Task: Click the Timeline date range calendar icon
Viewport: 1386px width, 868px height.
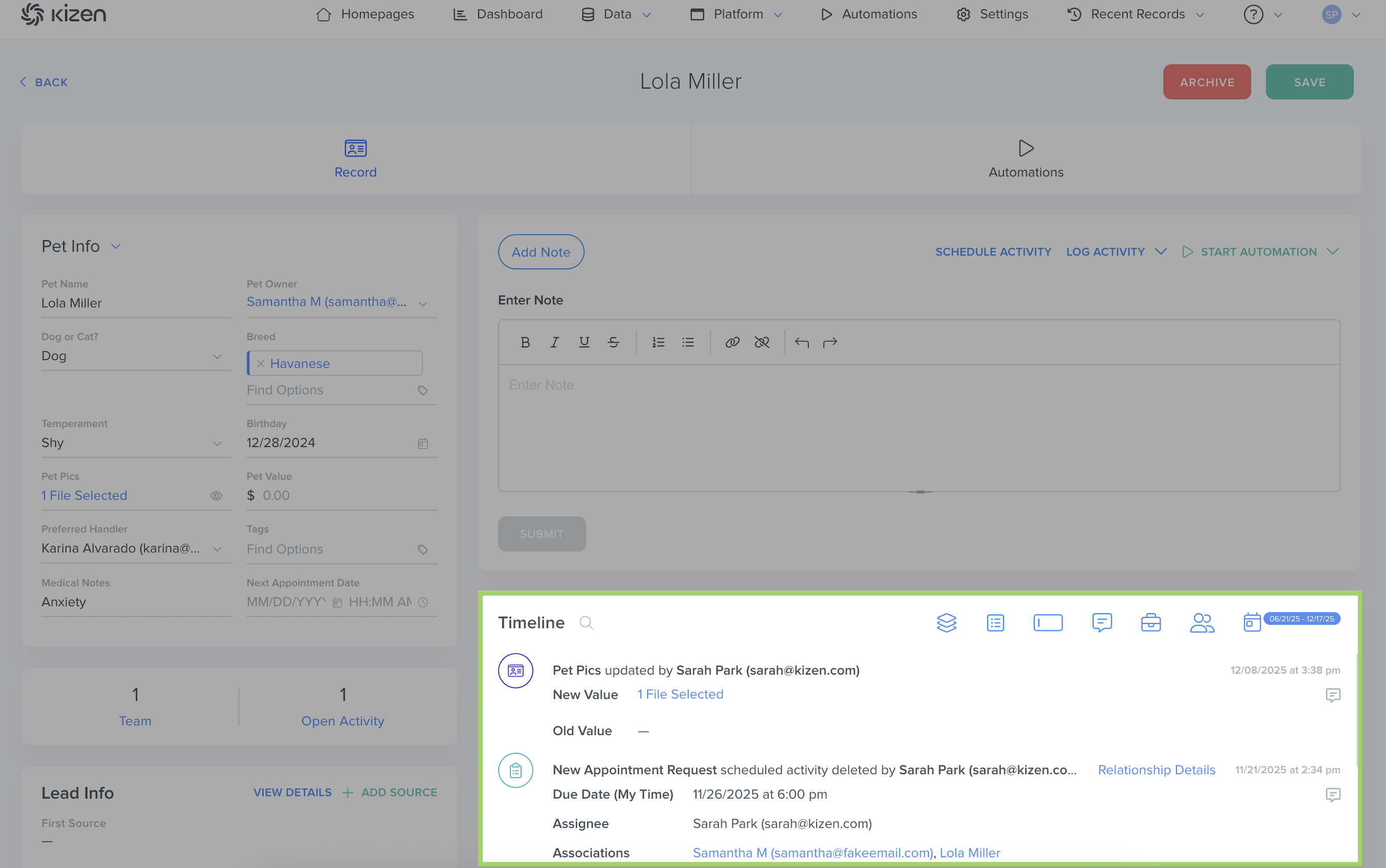Action: click(x=1251, y=622)
